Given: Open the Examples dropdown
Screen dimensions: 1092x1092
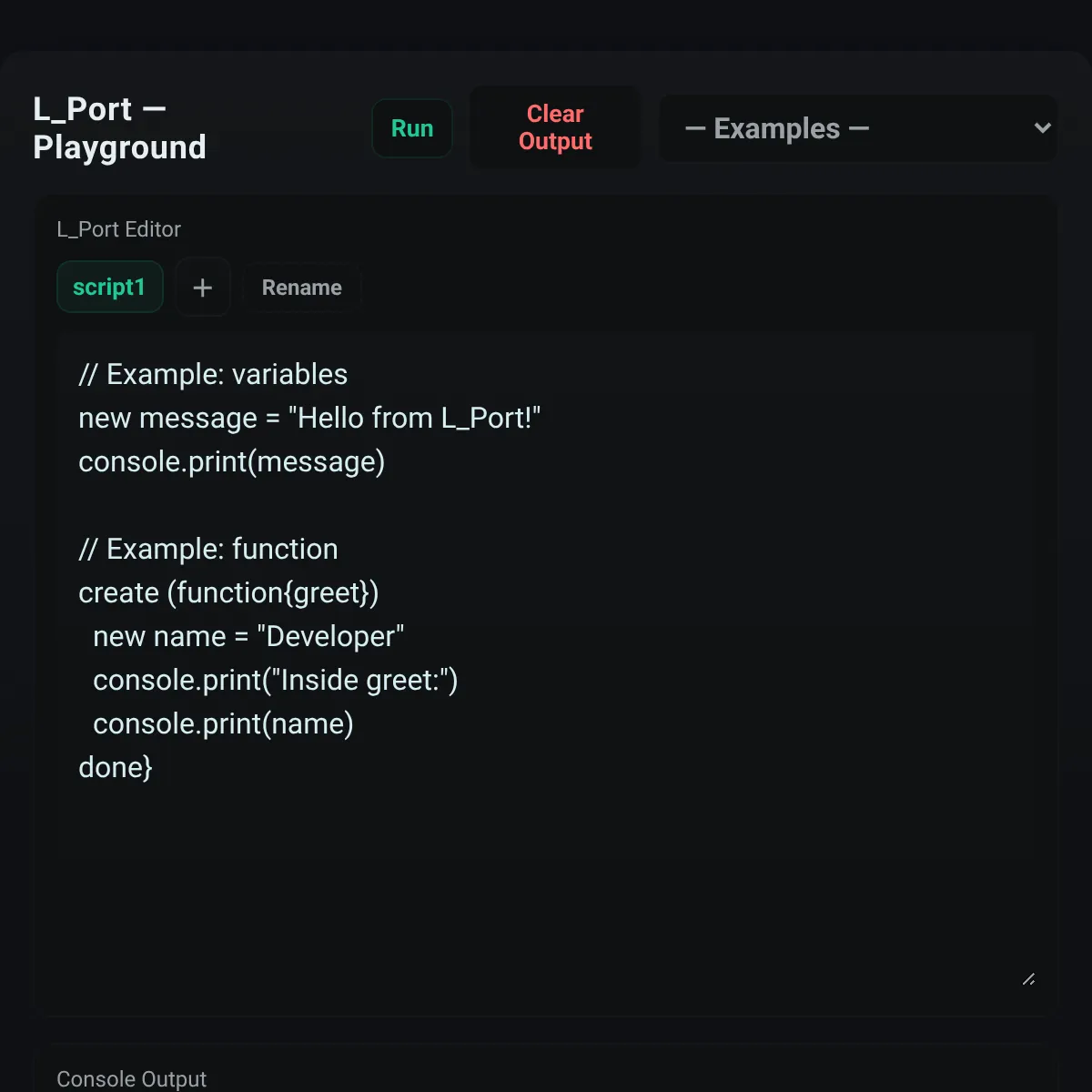Looking at the screenshot, I should tap(857, 128).
